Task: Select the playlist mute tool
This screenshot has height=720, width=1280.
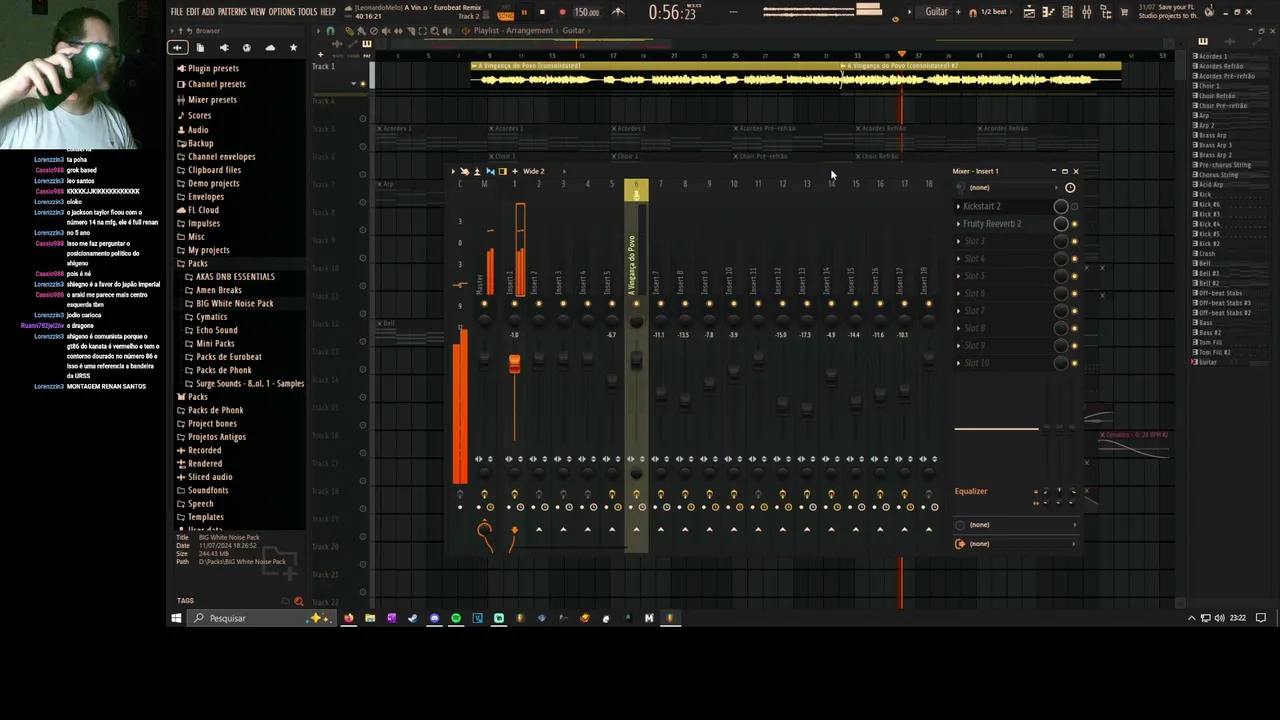Action: coord(384,31)
